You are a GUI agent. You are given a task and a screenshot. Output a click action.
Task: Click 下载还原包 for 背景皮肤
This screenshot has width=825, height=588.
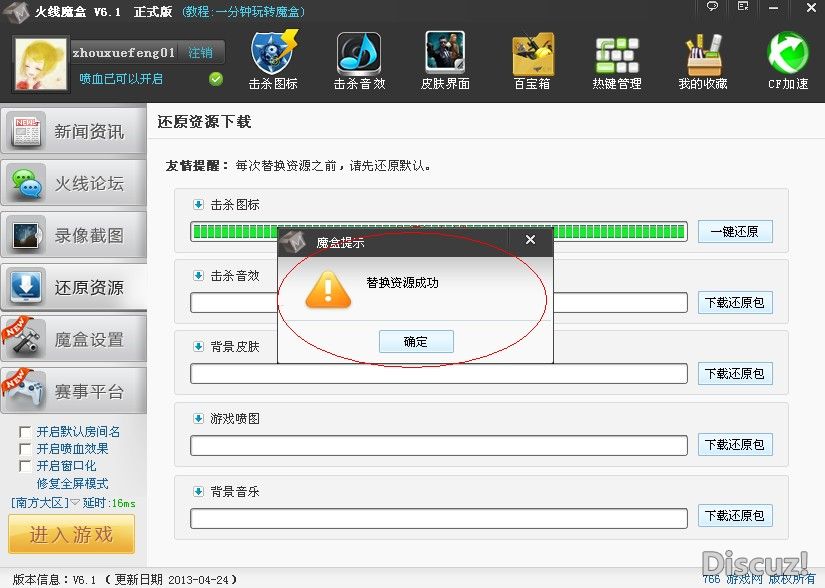735,373
